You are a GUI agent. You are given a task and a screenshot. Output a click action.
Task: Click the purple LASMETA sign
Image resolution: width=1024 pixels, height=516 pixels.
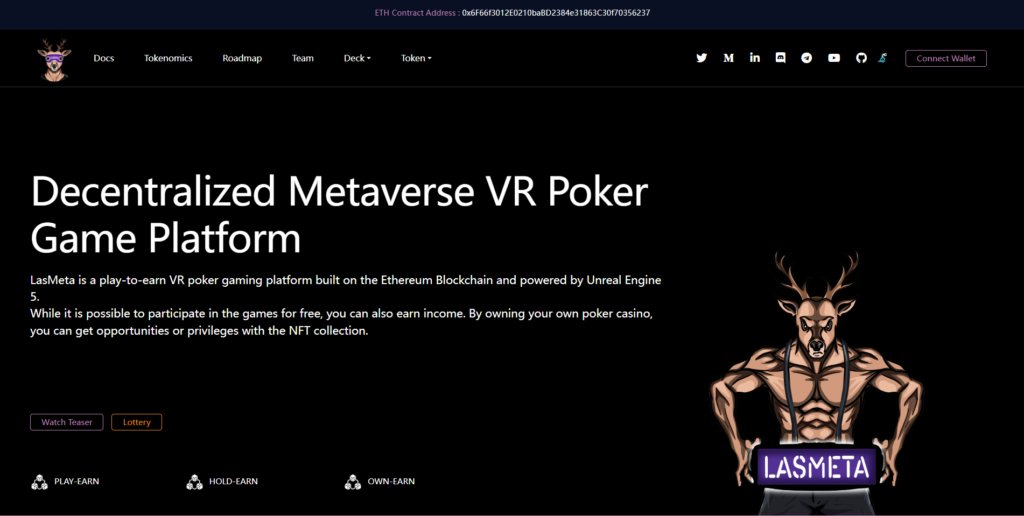[x=816, y=467]
